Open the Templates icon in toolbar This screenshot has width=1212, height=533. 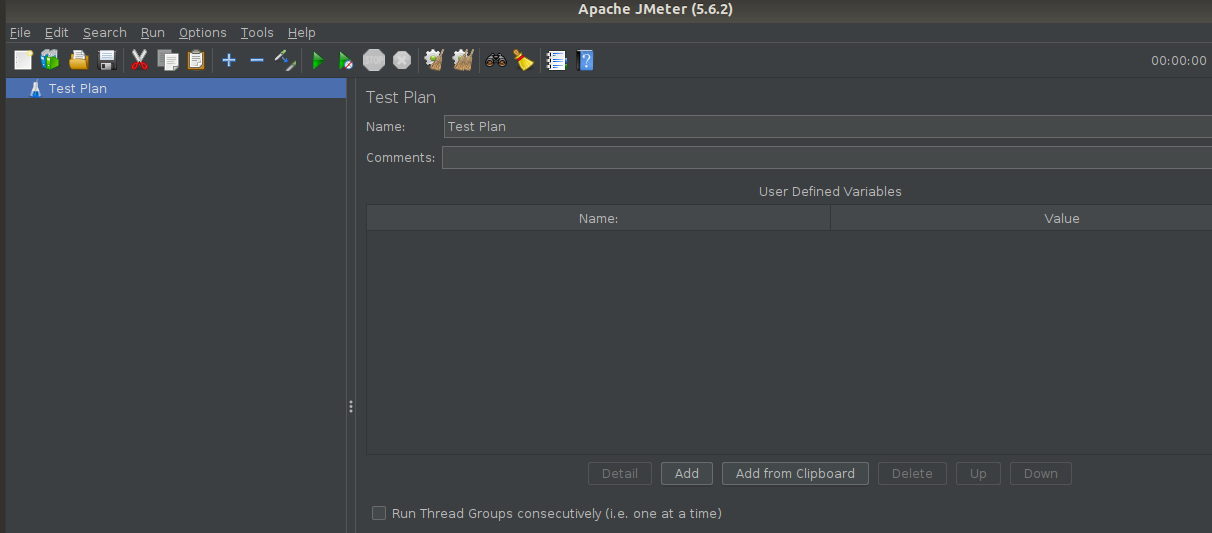[50, 61]
